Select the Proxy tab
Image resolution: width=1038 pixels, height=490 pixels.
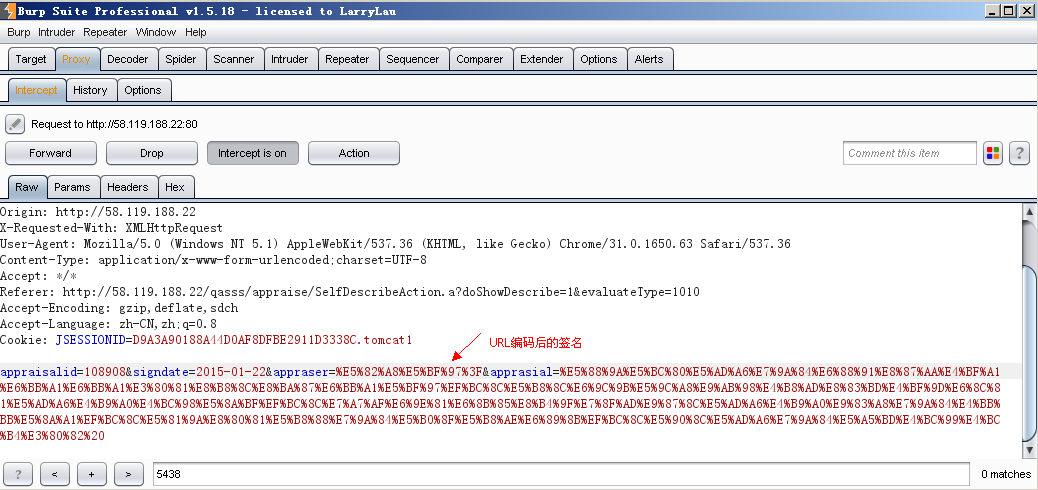(76, 59)
